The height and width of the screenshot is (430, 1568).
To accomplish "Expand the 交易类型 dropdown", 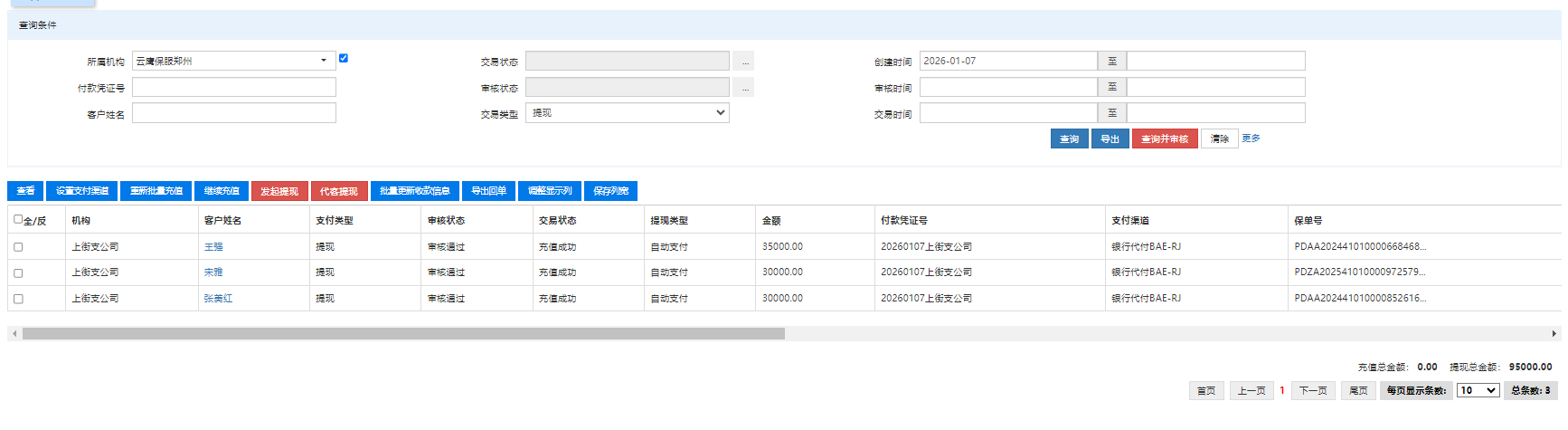I will [627, 113].
